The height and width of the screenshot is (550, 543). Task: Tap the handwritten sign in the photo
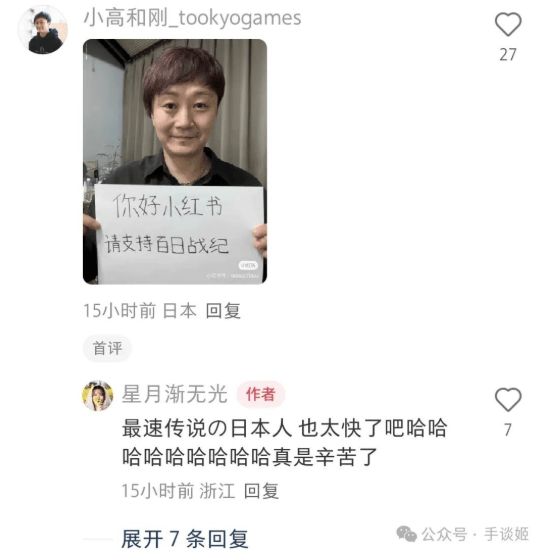coord(179,233)
